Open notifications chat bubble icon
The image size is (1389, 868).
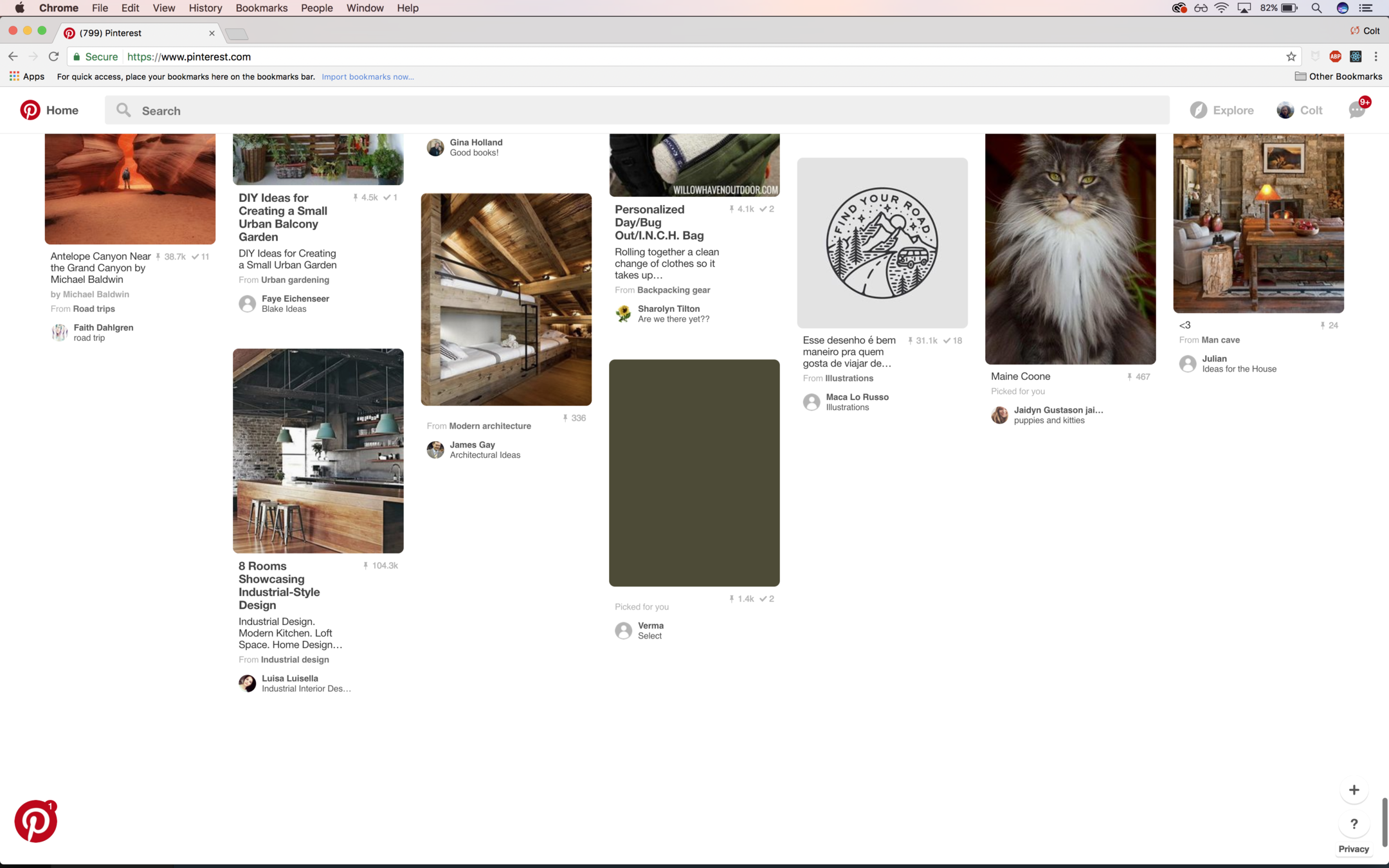coord(1357,110)
